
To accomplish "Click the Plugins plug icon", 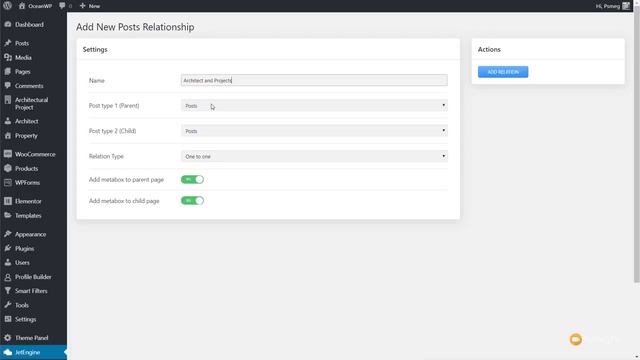I will 8,249.
